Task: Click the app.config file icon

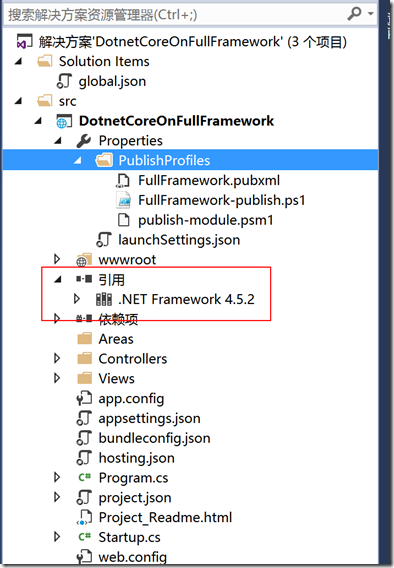Action: click(x=84, y=398)
